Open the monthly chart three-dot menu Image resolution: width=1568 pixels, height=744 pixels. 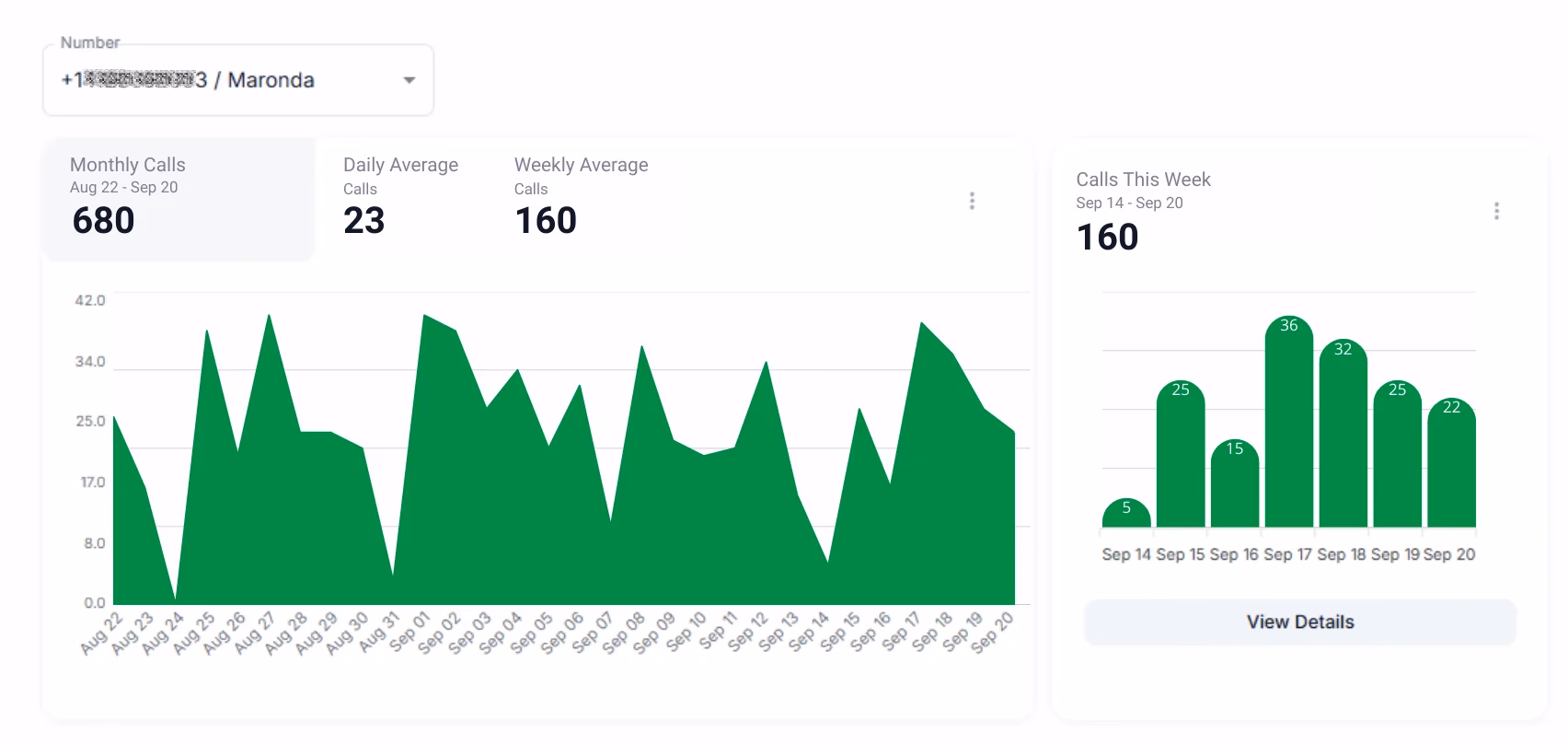point(972,201)
